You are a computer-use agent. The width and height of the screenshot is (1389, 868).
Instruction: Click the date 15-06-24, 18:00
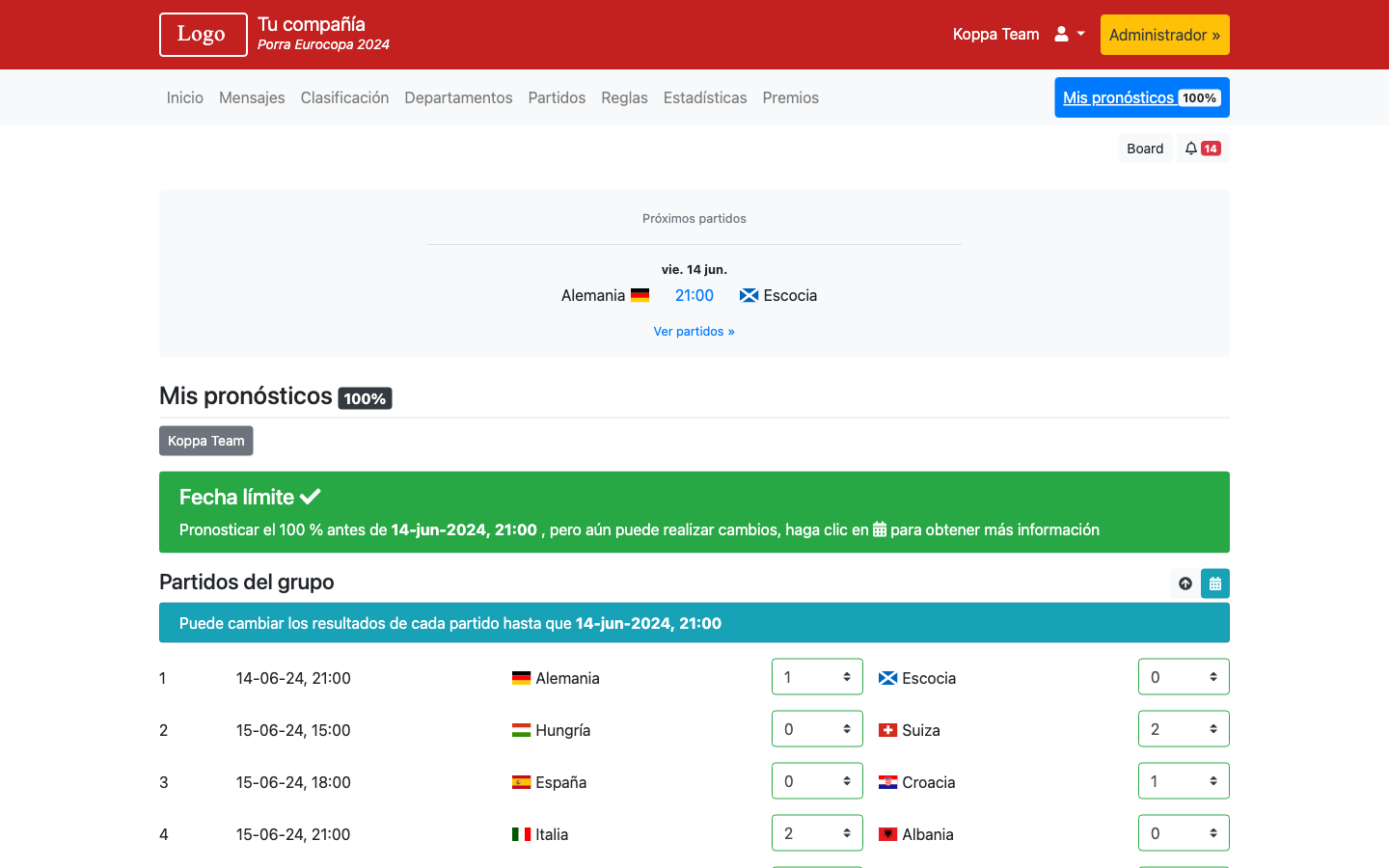click(293, 782)
